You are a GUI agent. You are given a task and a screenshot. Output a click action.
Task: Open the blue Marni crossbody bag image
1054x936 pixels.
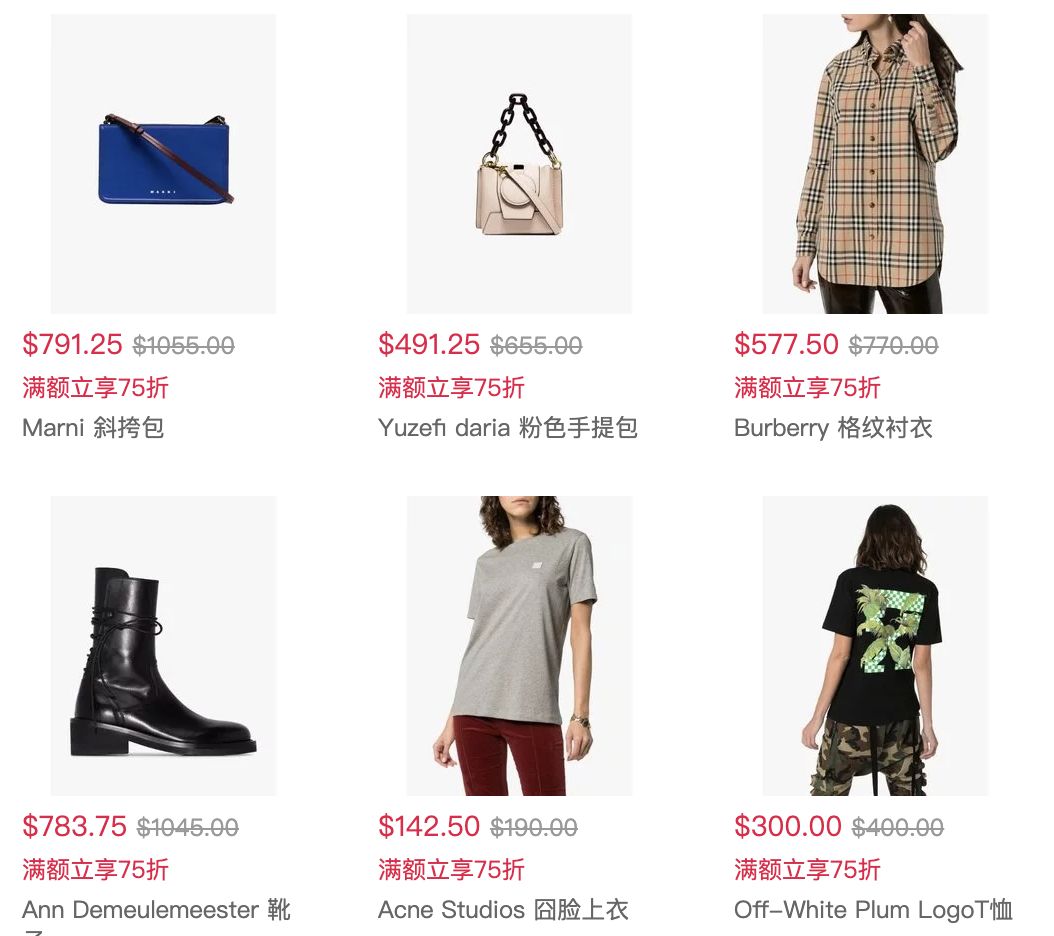[x=163, y=164]
